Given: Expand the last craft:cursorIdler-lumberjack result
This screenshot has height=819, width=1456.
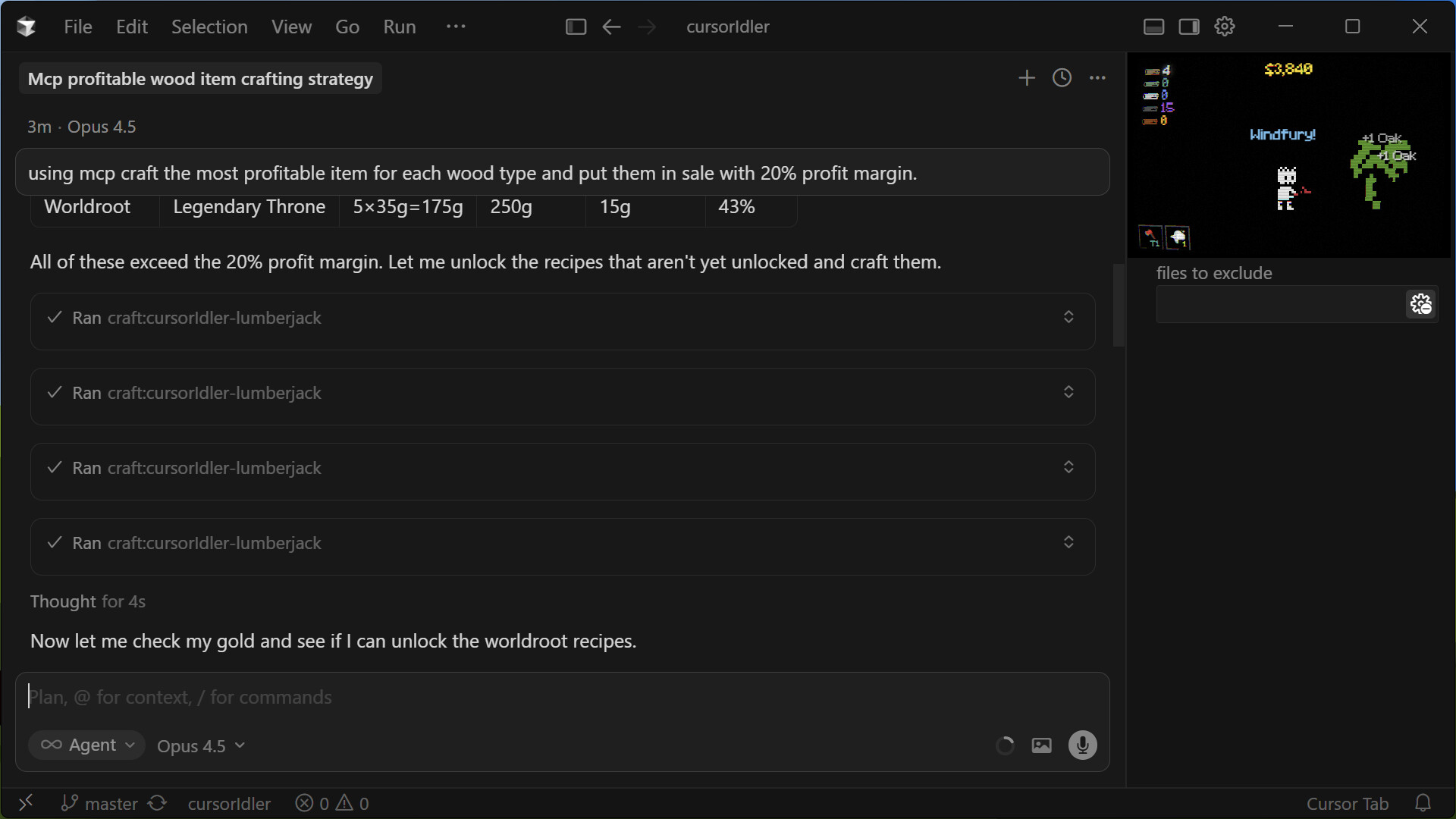Looking at the screenshot, I should [x=1068, y=542].
